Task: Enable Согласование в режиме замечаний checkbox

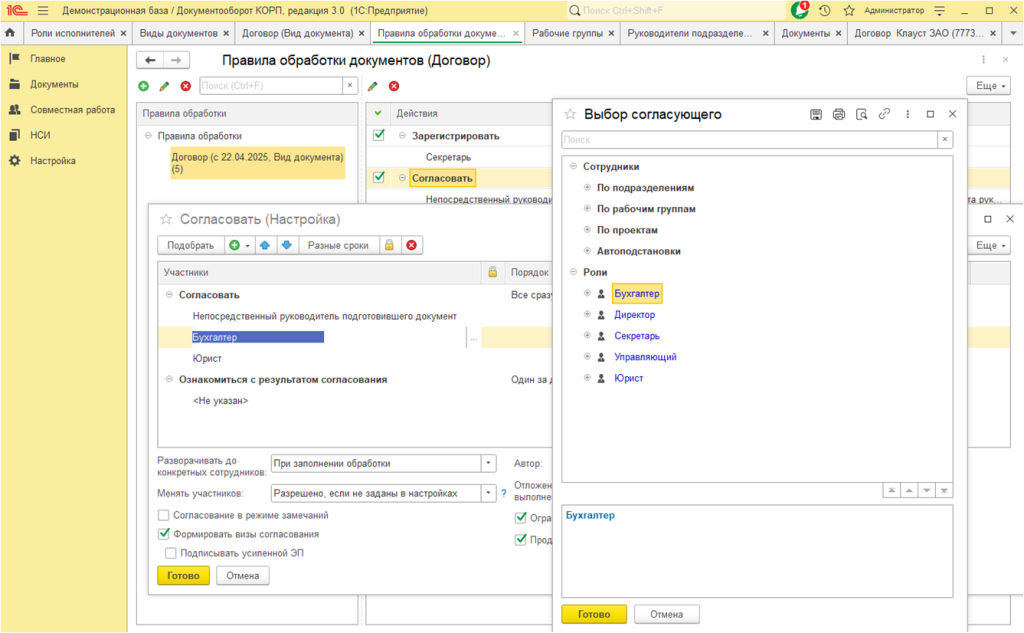Action: point(164,515)
